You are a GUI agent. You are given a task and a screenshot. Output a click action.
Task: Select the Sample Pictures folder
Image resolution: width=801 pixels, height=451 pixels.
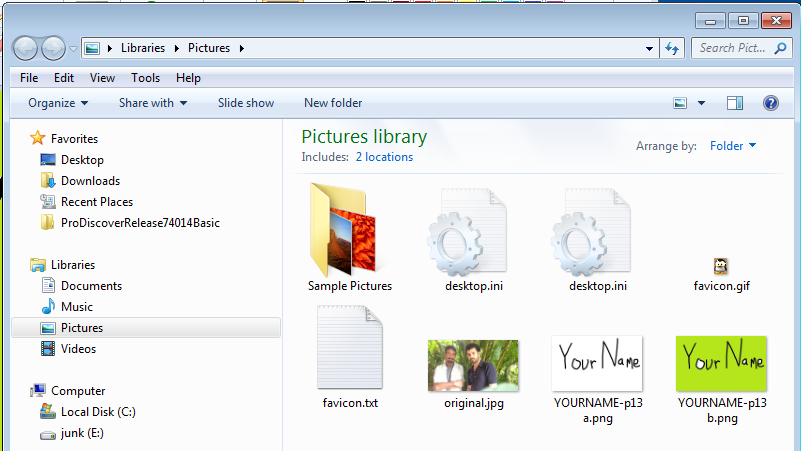[x=350, y=238]
